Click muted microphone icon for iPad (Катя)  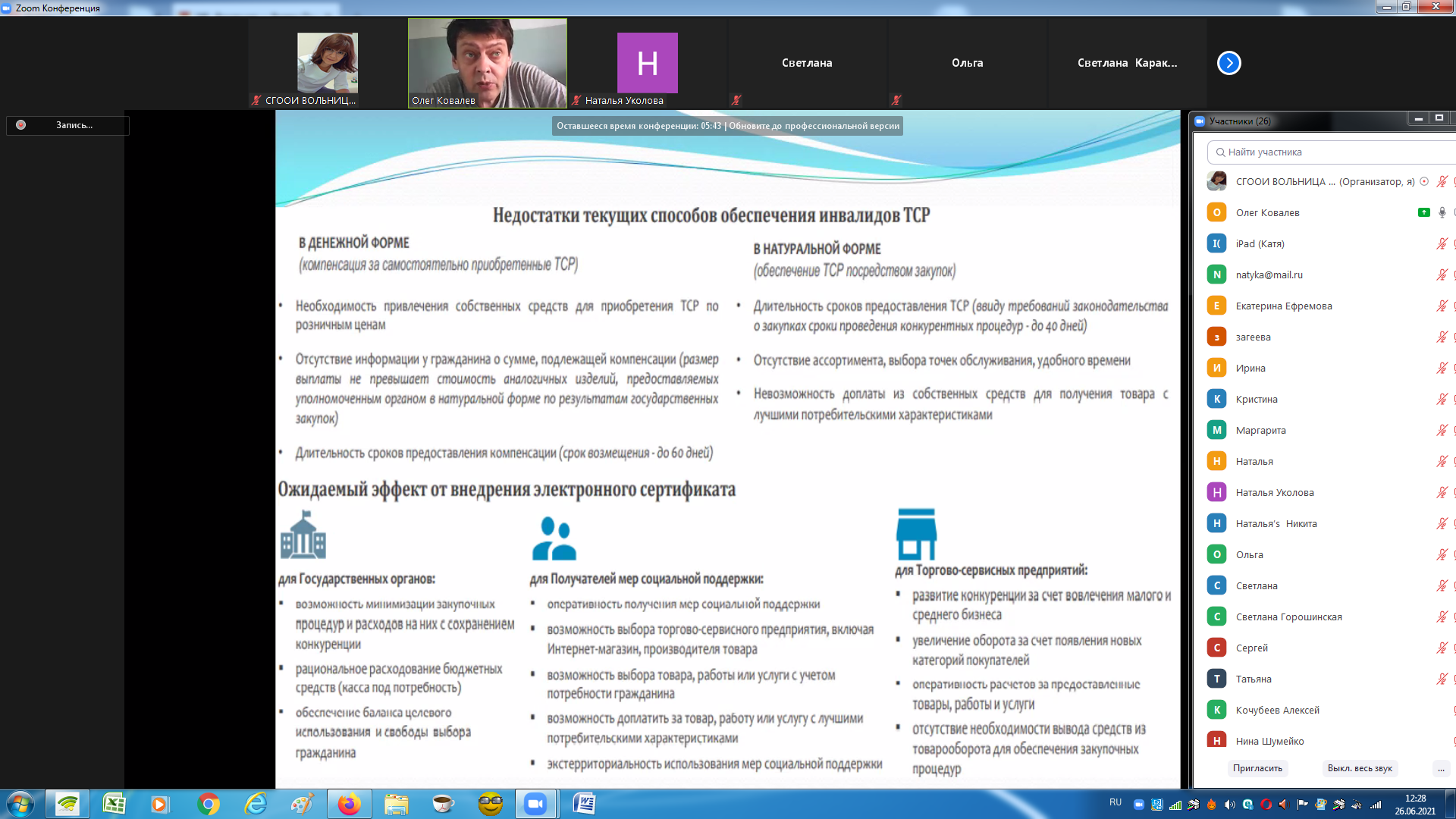point(1442,244)
